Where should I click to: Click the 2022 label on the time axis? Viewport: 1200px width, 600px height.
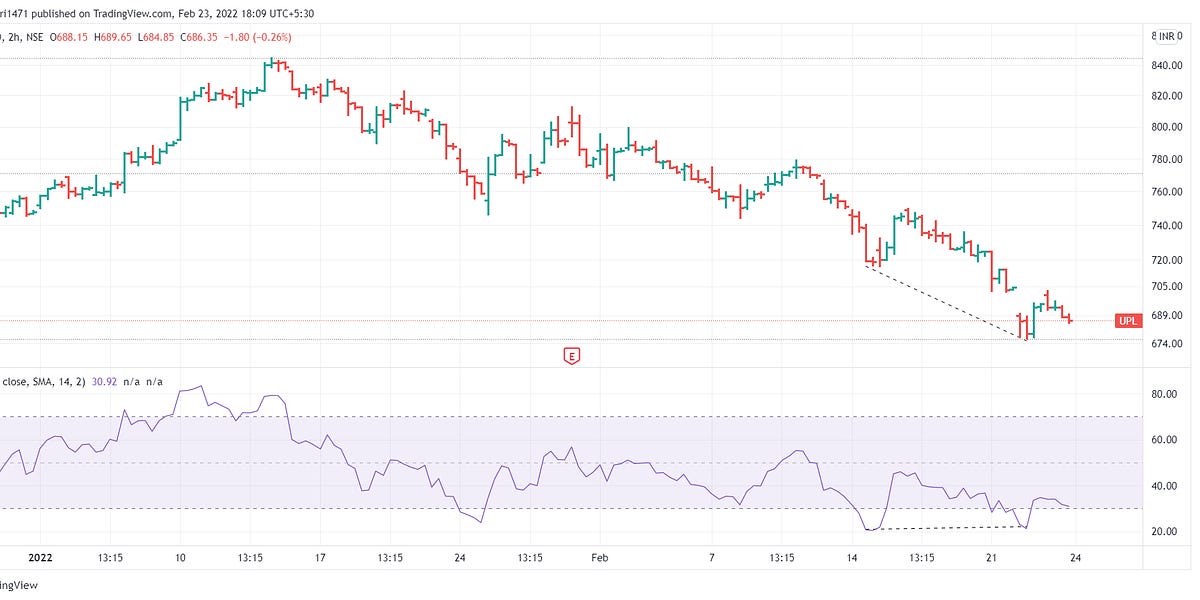[x=42, y=558]
